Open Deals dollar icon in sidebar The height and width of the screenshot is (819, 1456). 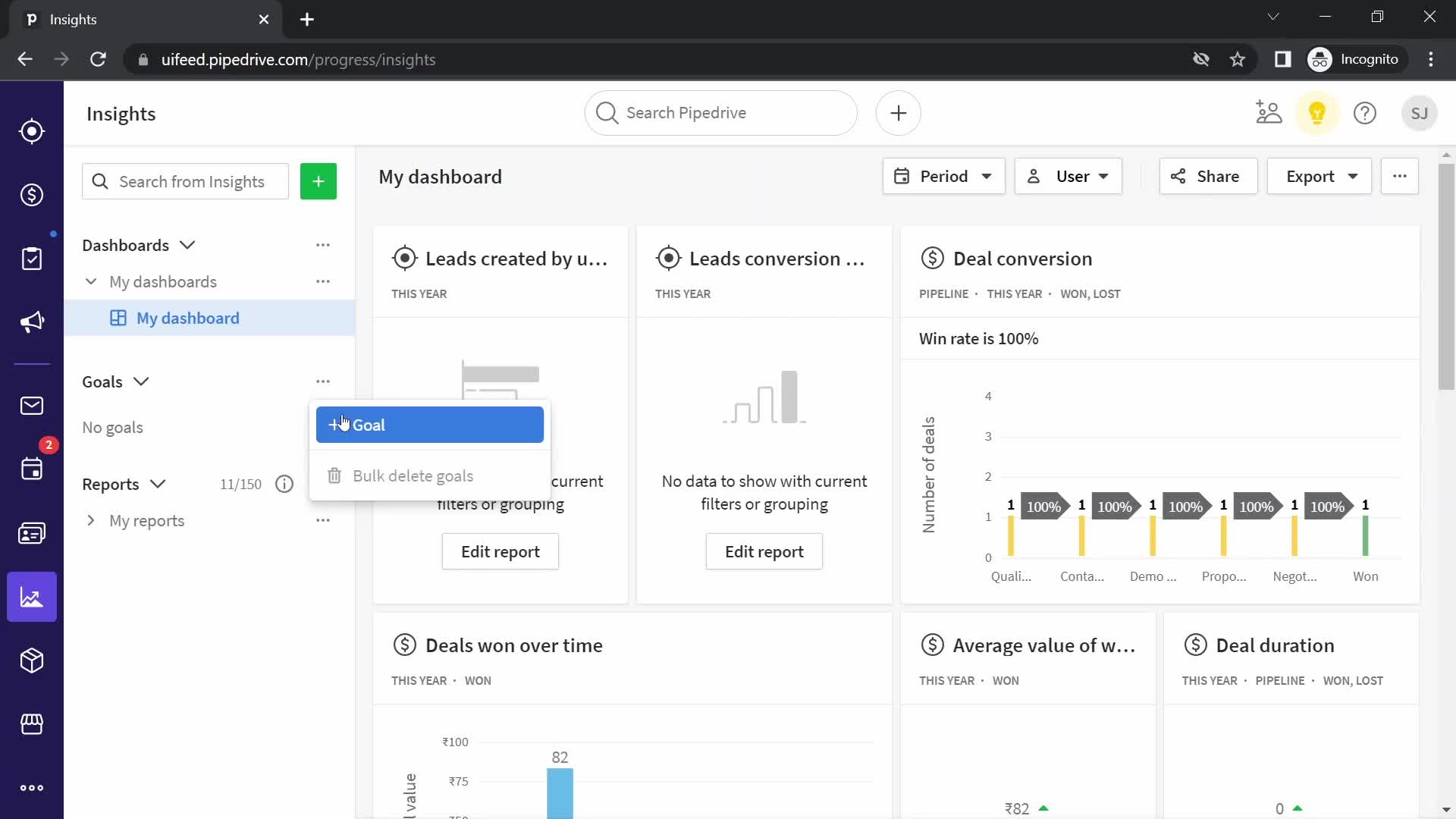point(32,195)
